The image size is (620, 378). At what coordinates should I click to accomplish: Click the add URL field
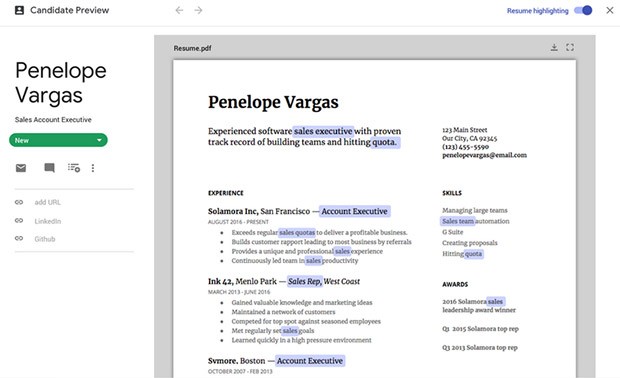(47, 202)
